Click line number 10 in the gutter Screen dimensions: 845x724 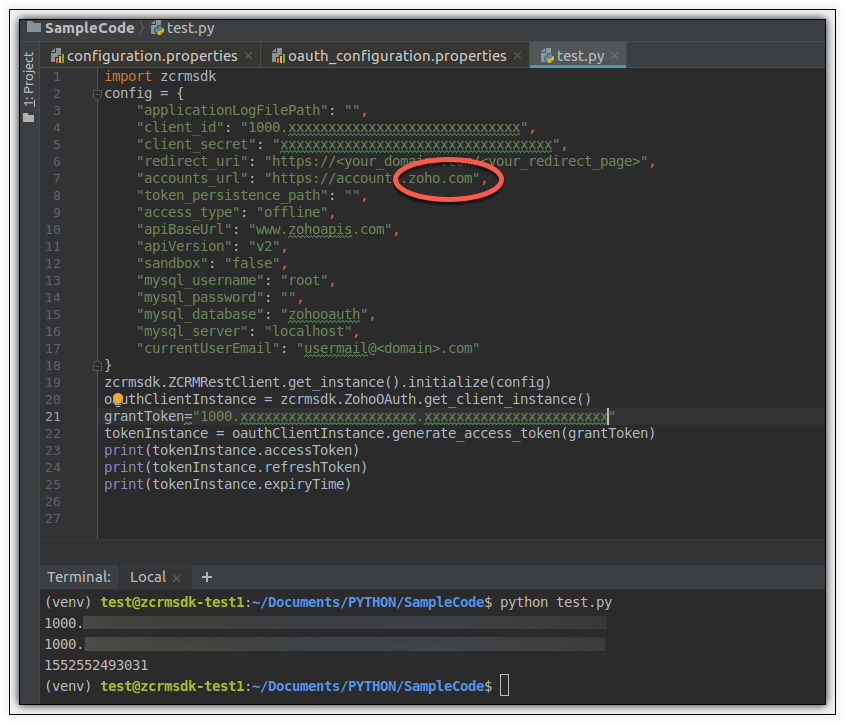53,230
